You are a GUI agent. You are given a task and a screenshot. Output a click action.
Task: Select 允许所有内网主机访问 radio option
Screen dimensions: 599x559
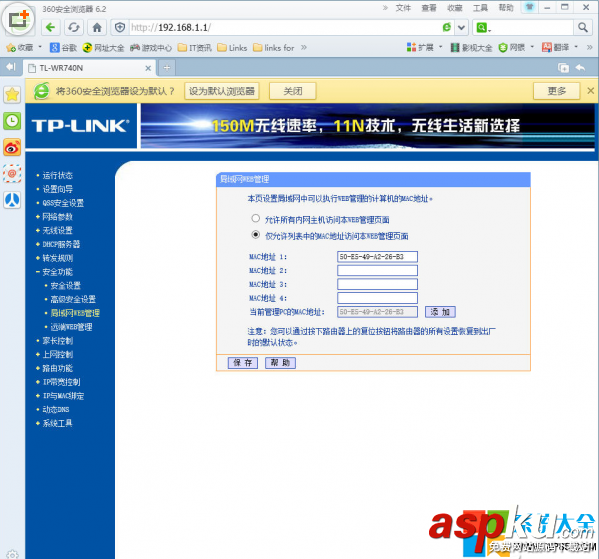coord(256,218)
